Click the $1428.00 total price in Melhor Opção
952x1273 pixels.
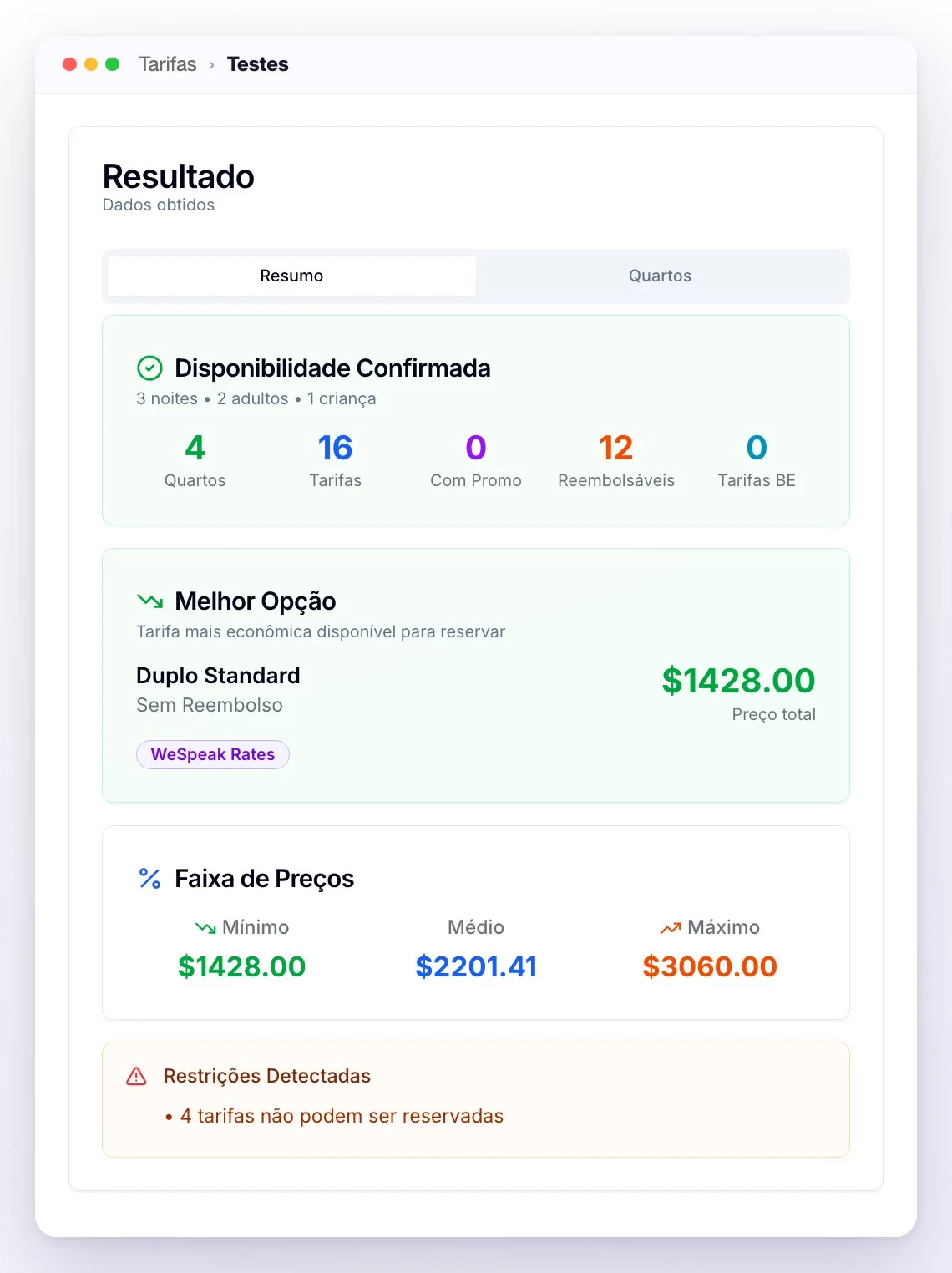(738, 680)
